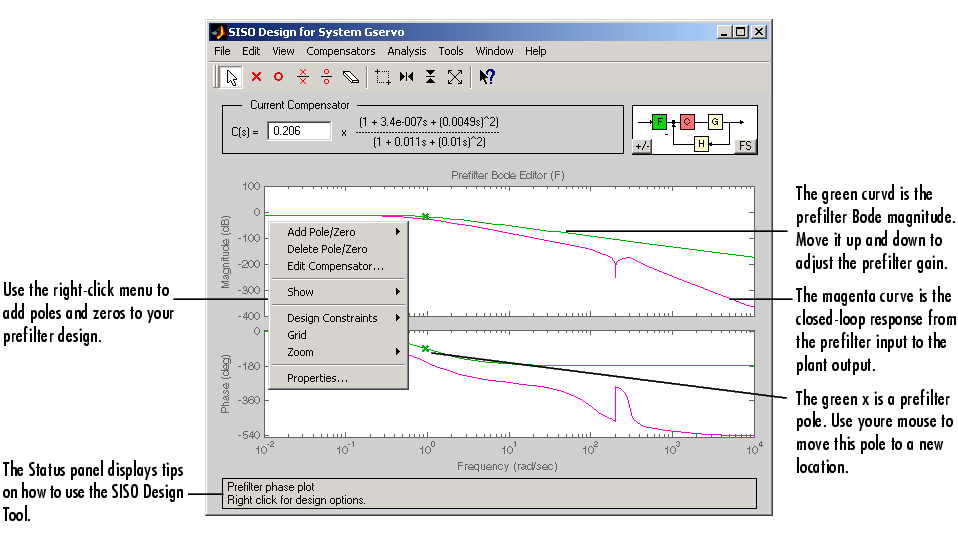The width and height of the screenshot is (958, 543).
Task: Click the green F prefilter block
Action: click(659, 122)
